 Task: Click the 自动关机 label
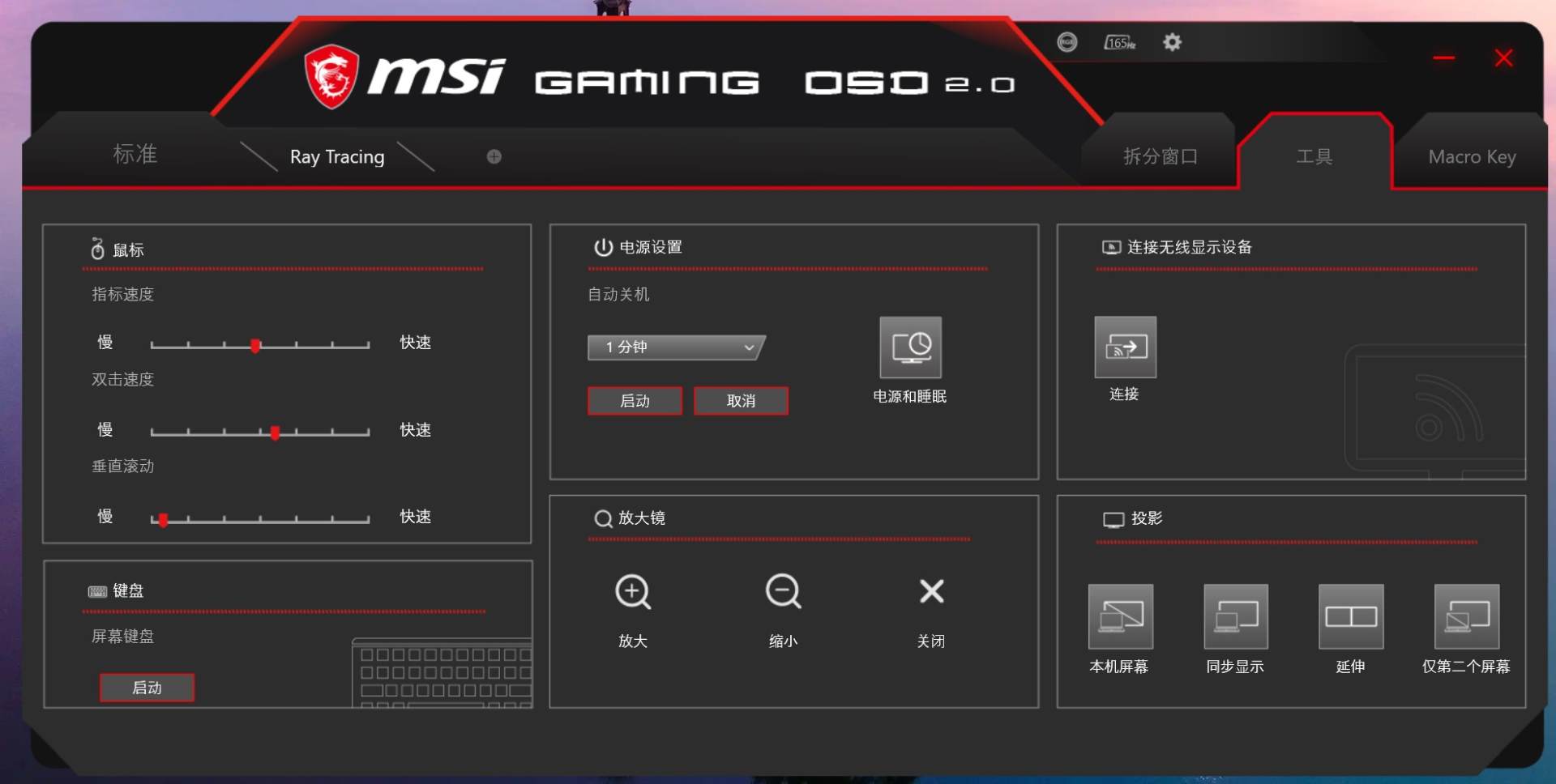click(x=618, y=294)
